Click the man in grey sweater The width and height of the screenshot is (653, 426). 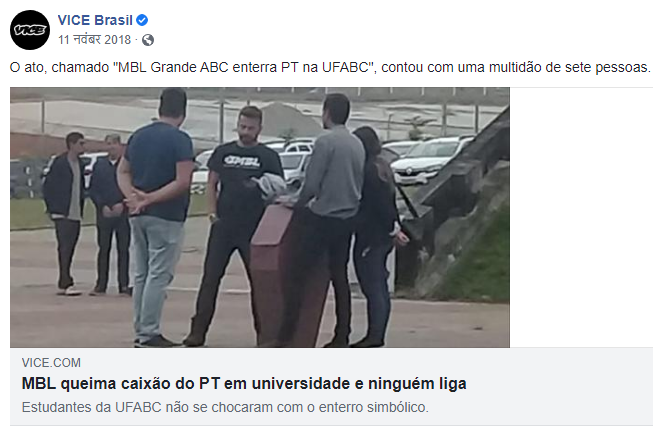331,217
